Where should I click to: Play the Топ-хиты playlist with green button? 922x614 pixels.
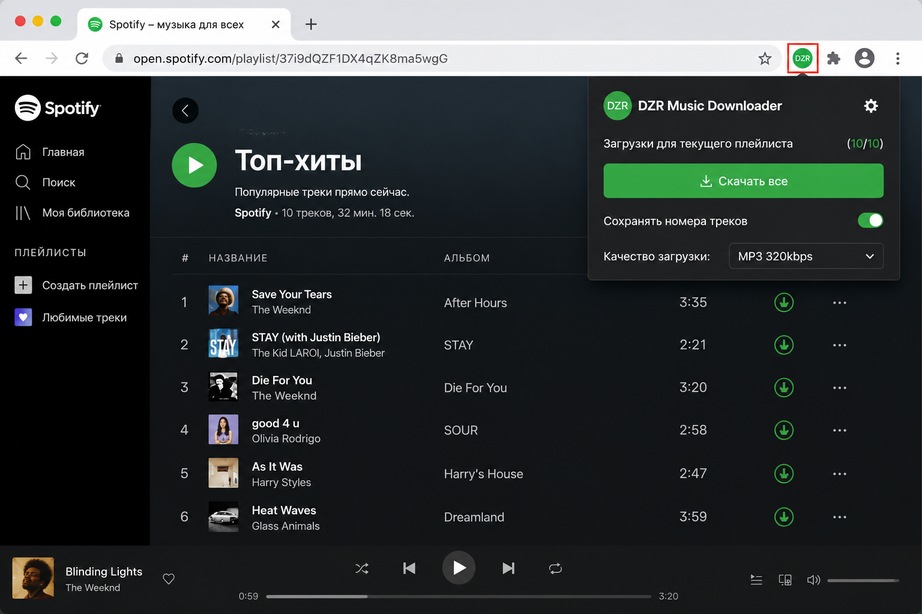194,165
